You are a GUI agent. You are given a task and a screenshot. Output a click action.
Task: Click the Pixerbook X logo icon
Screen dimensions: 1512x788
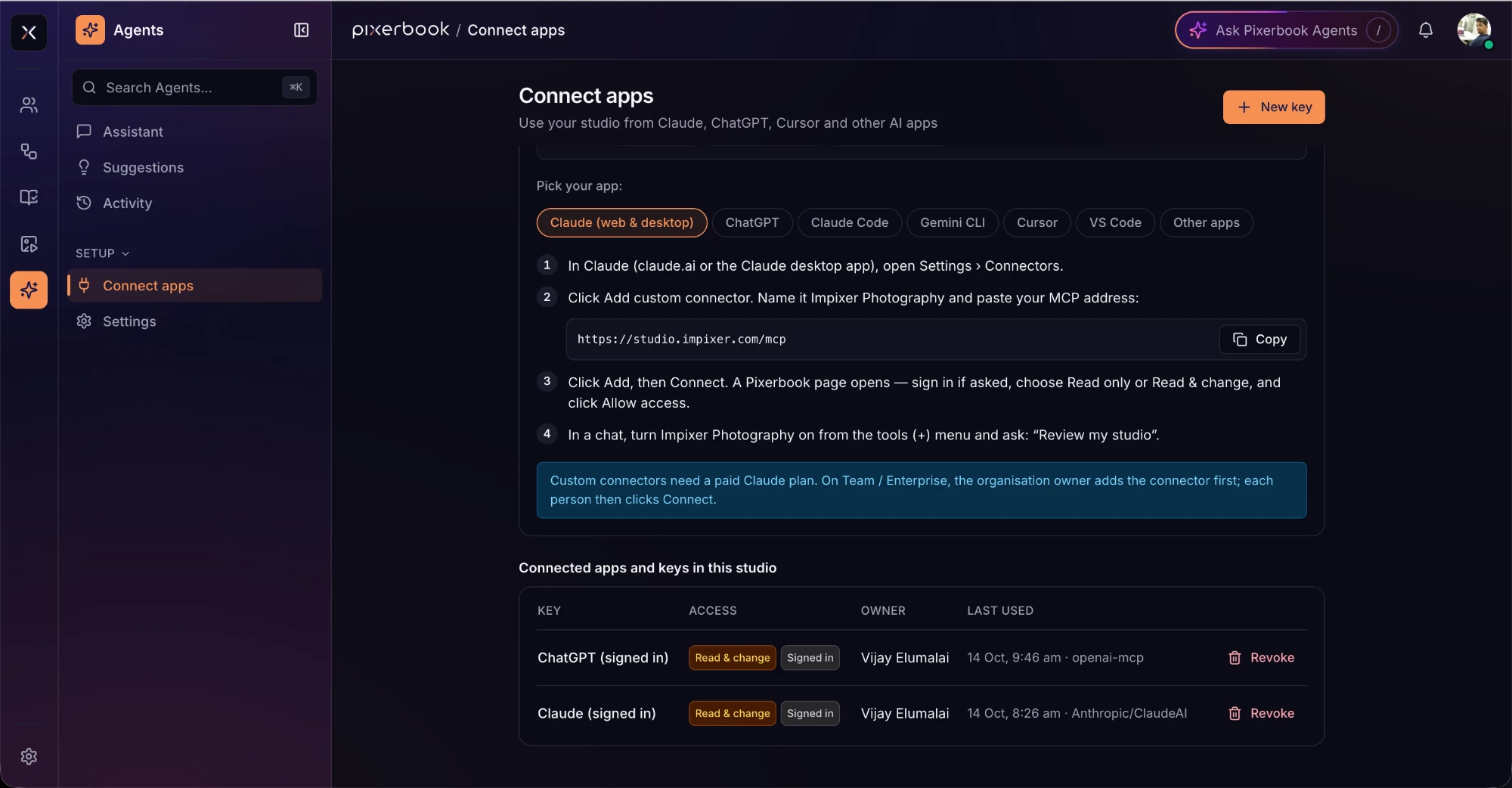click(x=29, y=32)
